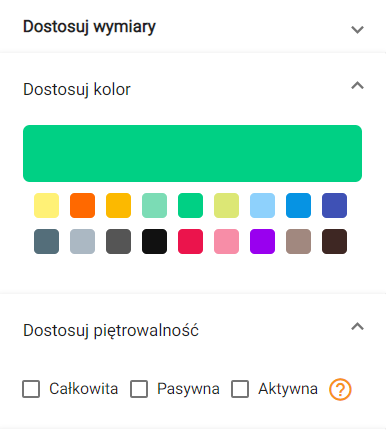Click the Dostosuj kolor heading
This screenshot has height=431, width=386.
point(77,89)
